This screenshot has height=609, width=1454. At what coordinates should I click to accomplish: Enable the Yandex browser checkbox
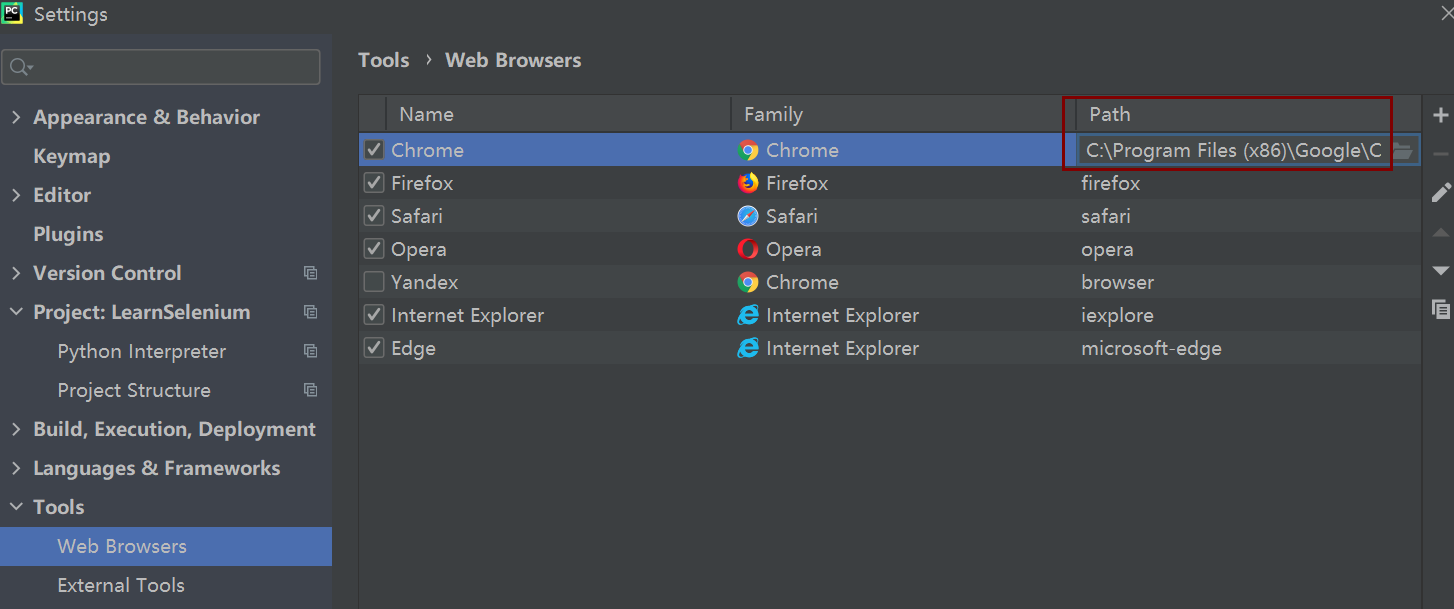tap(373, 281)
